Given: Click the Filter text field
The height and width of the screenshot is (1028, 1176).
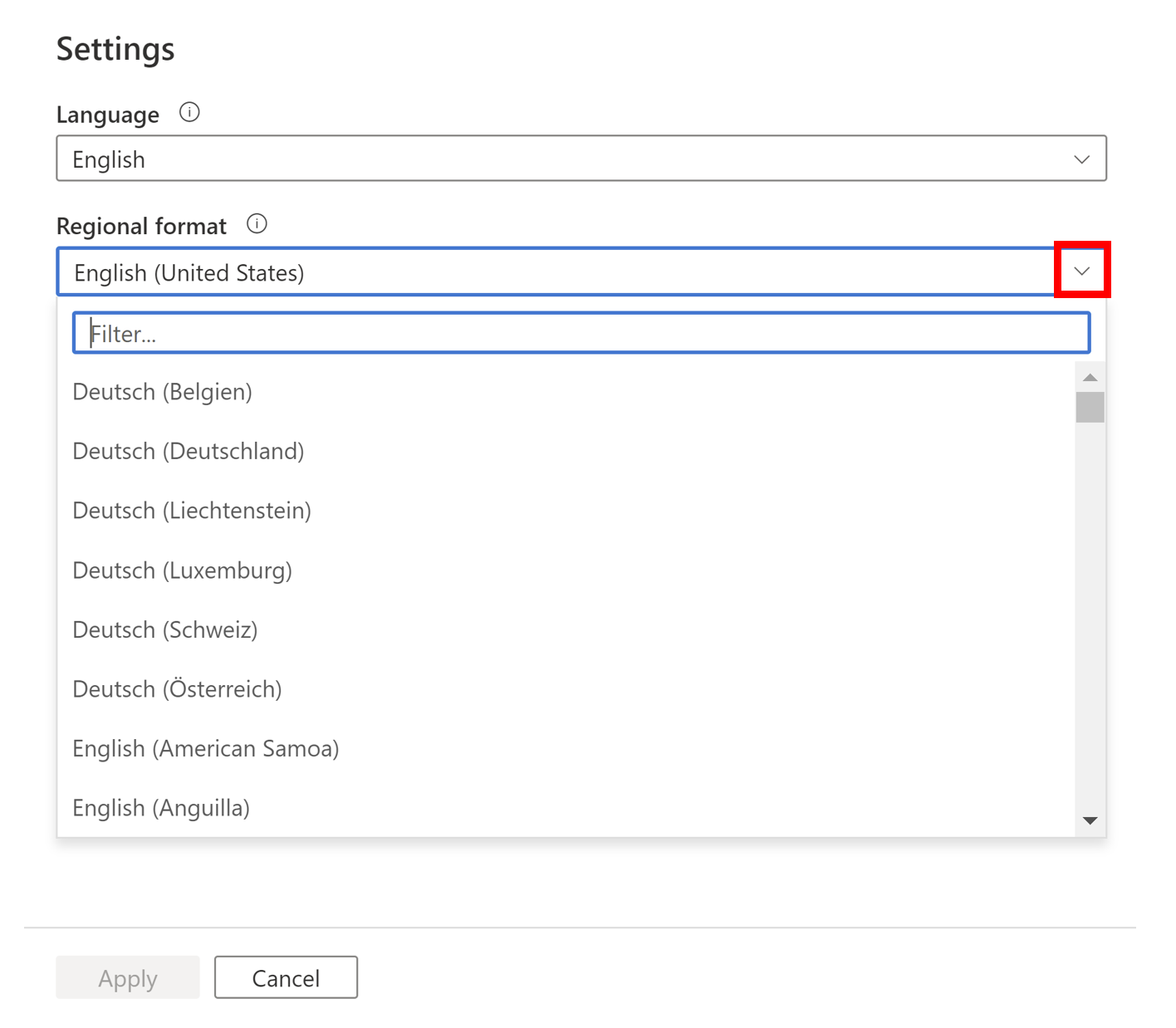Looking at the screenshot, I should [x=581, y=333].
